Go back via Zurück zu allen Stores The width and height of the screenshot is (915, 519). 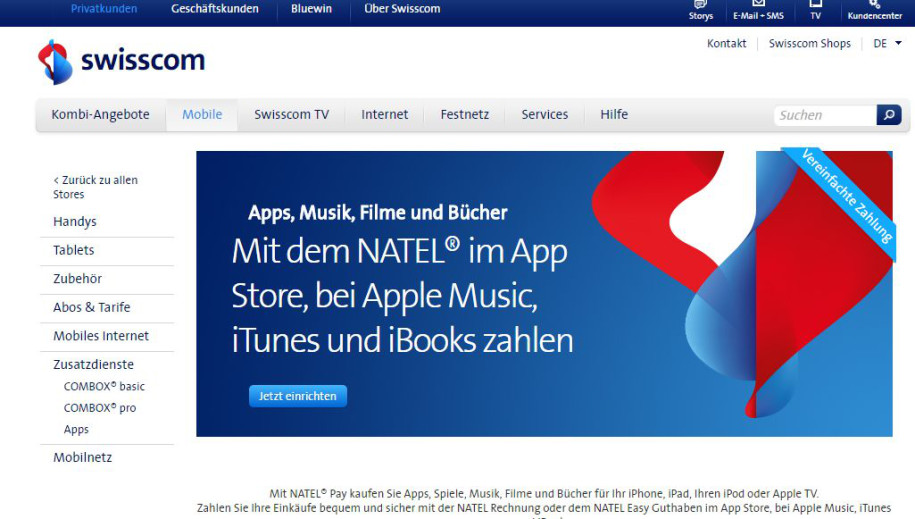tap(95, 187)
